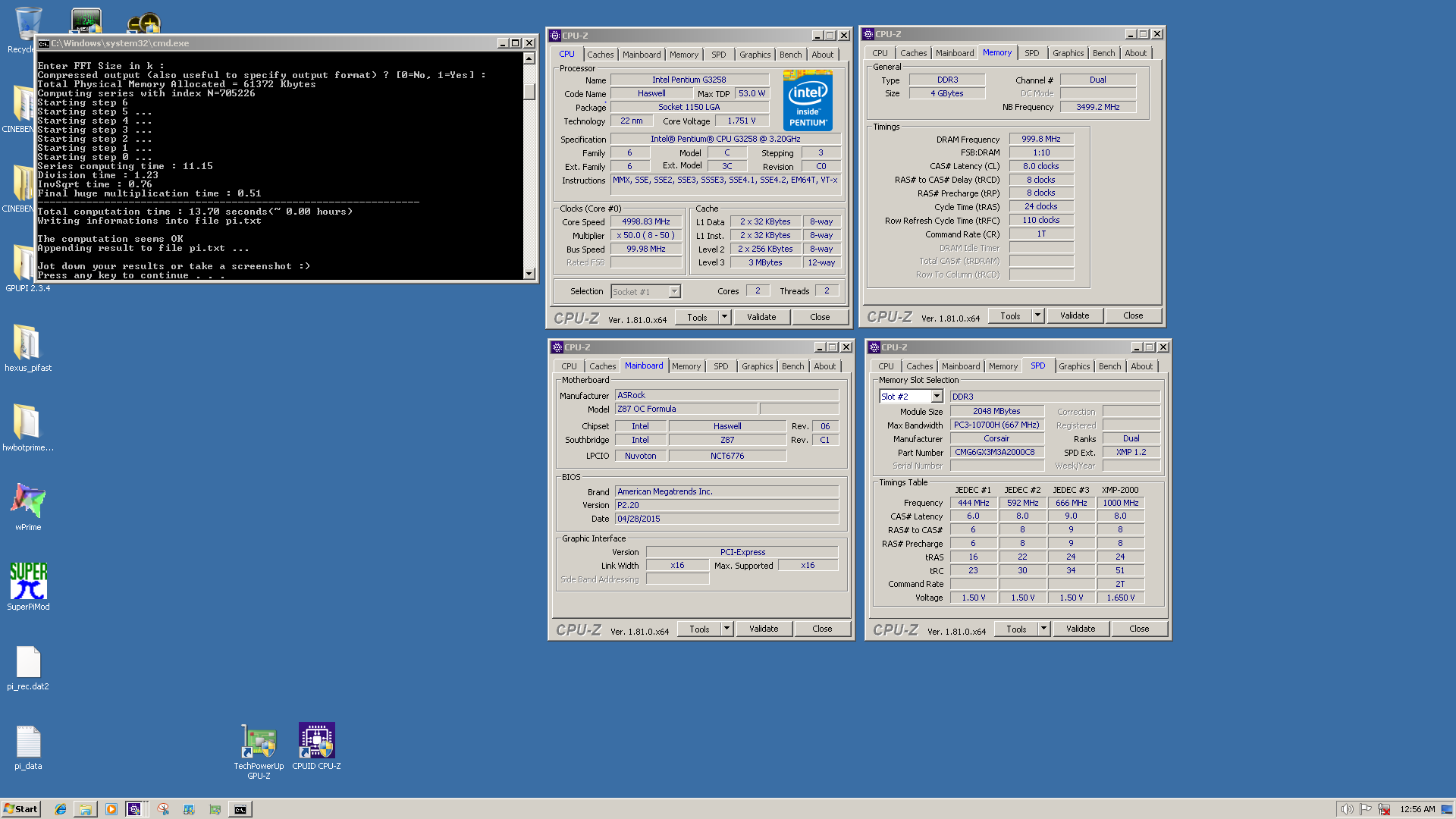The height and width of the screenshot is (819, 1456).
Task: Open the Tools dropdown arrow in the CPU-Z CPU window
Action: (724, 317)
